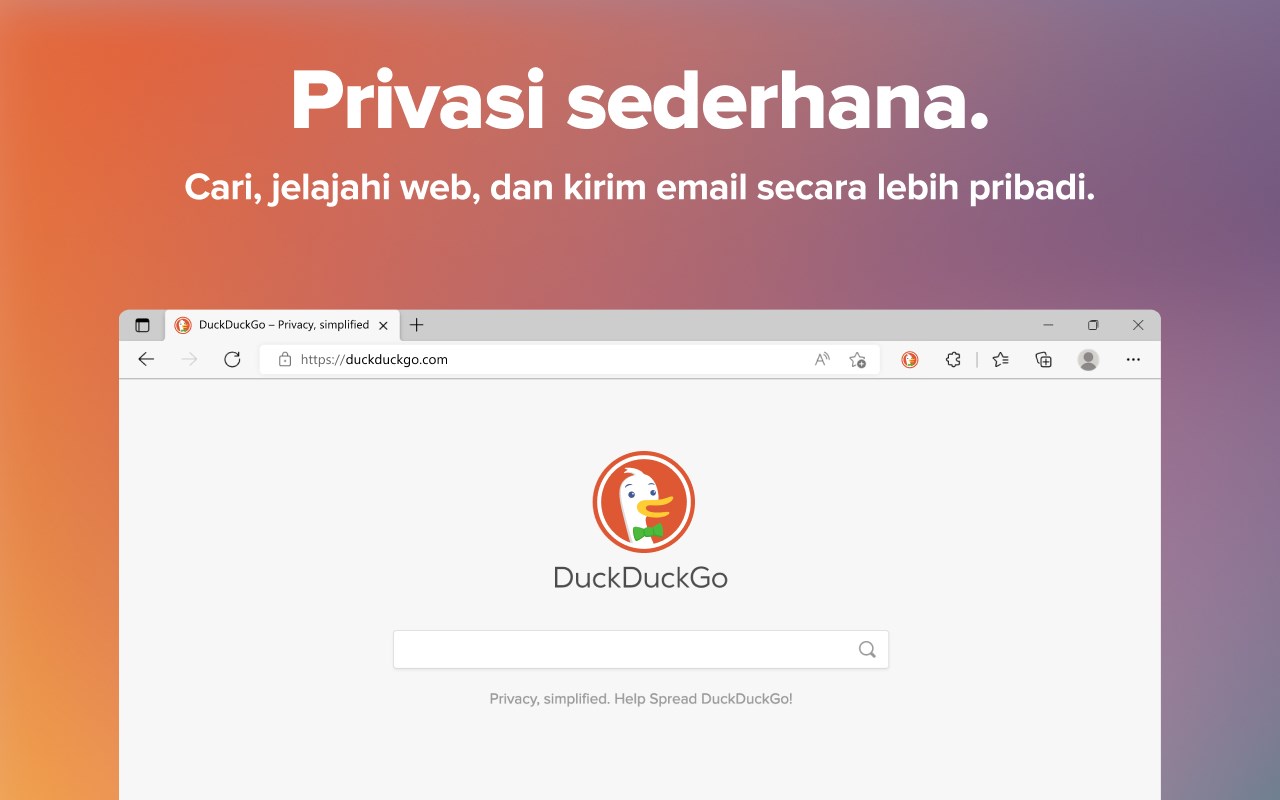Viewport: 1280px width, 800px height.
Task: View site info via the lock icon
Action: point(285,359)
